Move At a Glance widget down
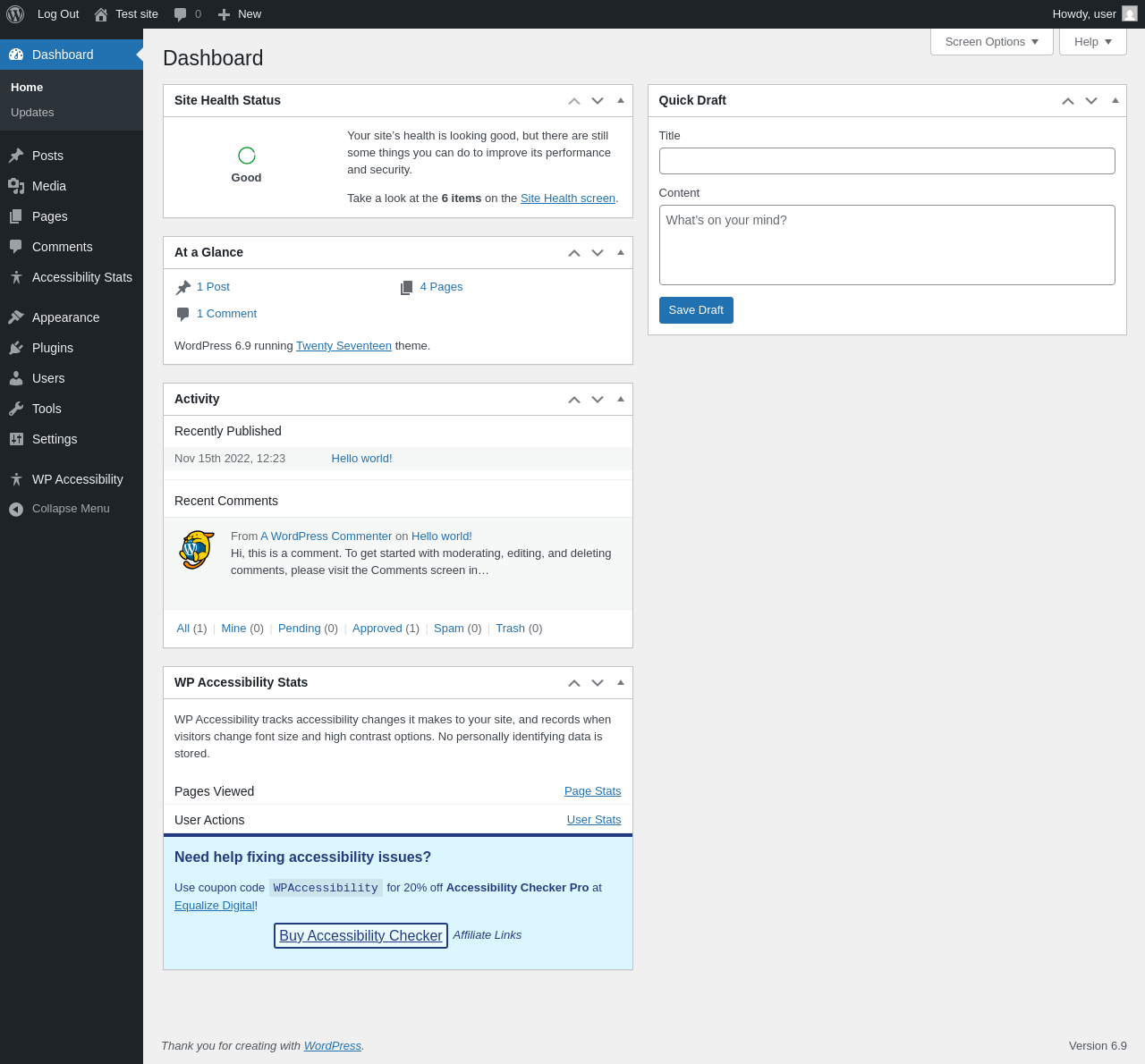Viewport: 1145px width, 1064px height. pyautogui.click(x=598, y=253)
